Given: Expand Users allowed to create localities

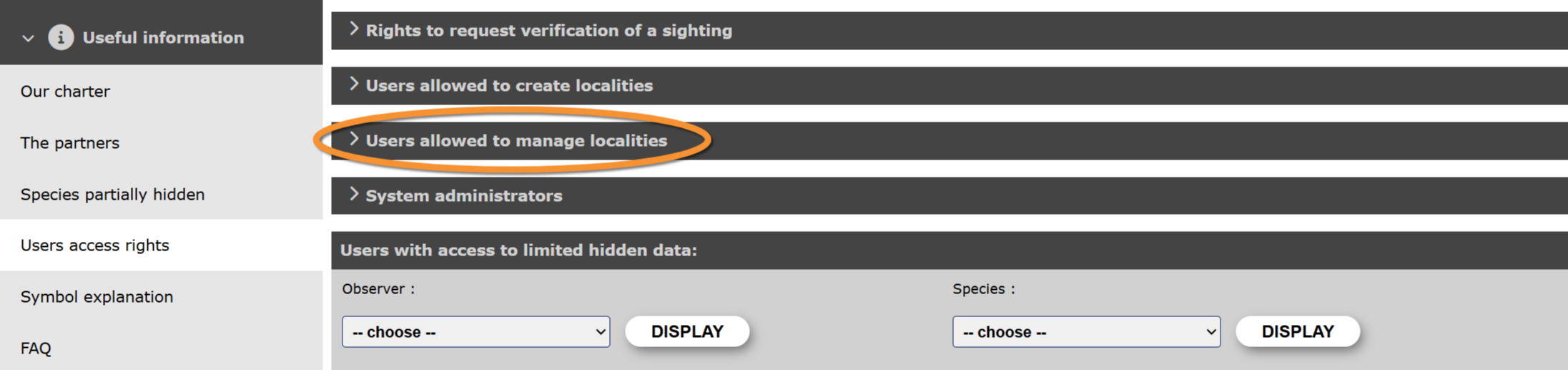Looking at the screenshot, I should pos(509,86).
